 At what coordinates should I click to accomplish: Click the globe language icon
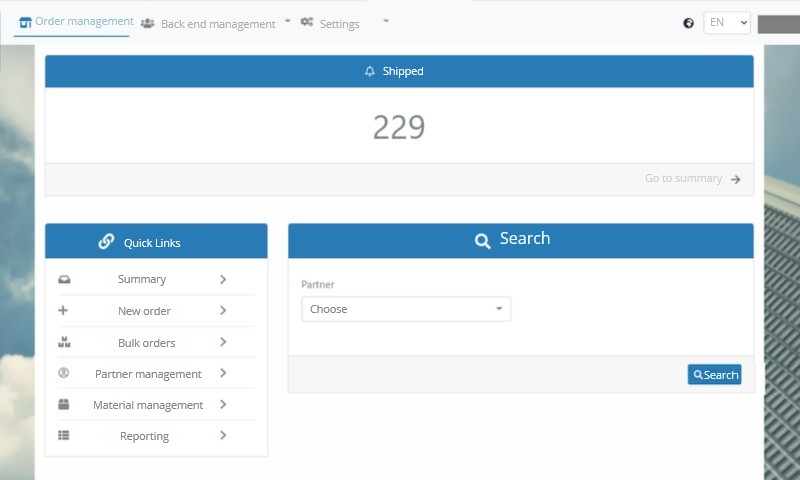688,23
